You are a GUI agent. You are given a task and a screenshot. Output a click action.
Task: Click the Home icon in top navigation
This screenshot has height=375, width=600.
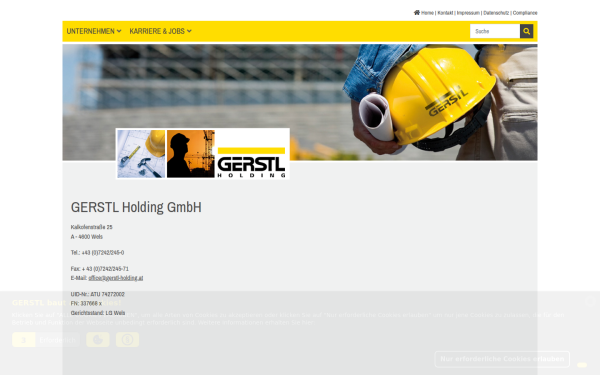tap(417, 13)
